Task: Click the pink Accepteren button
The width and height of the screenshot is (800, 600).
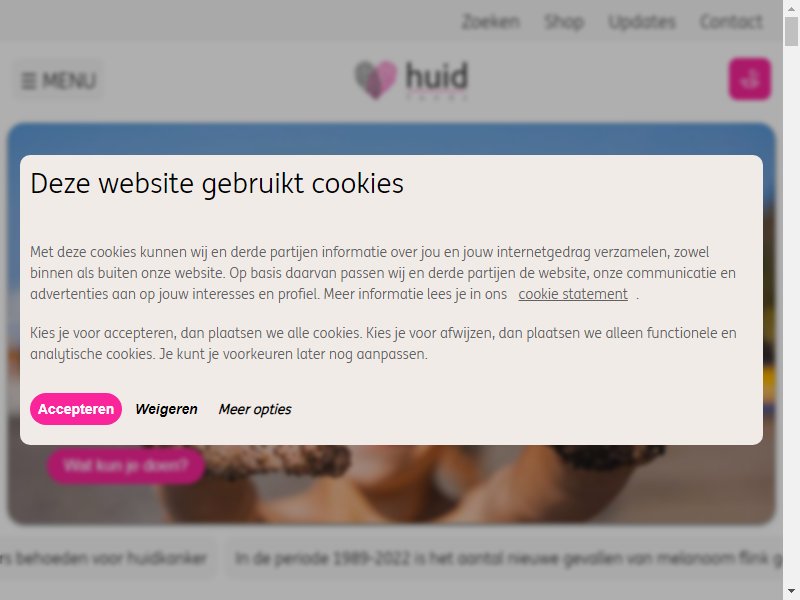Action: (76, 409)
